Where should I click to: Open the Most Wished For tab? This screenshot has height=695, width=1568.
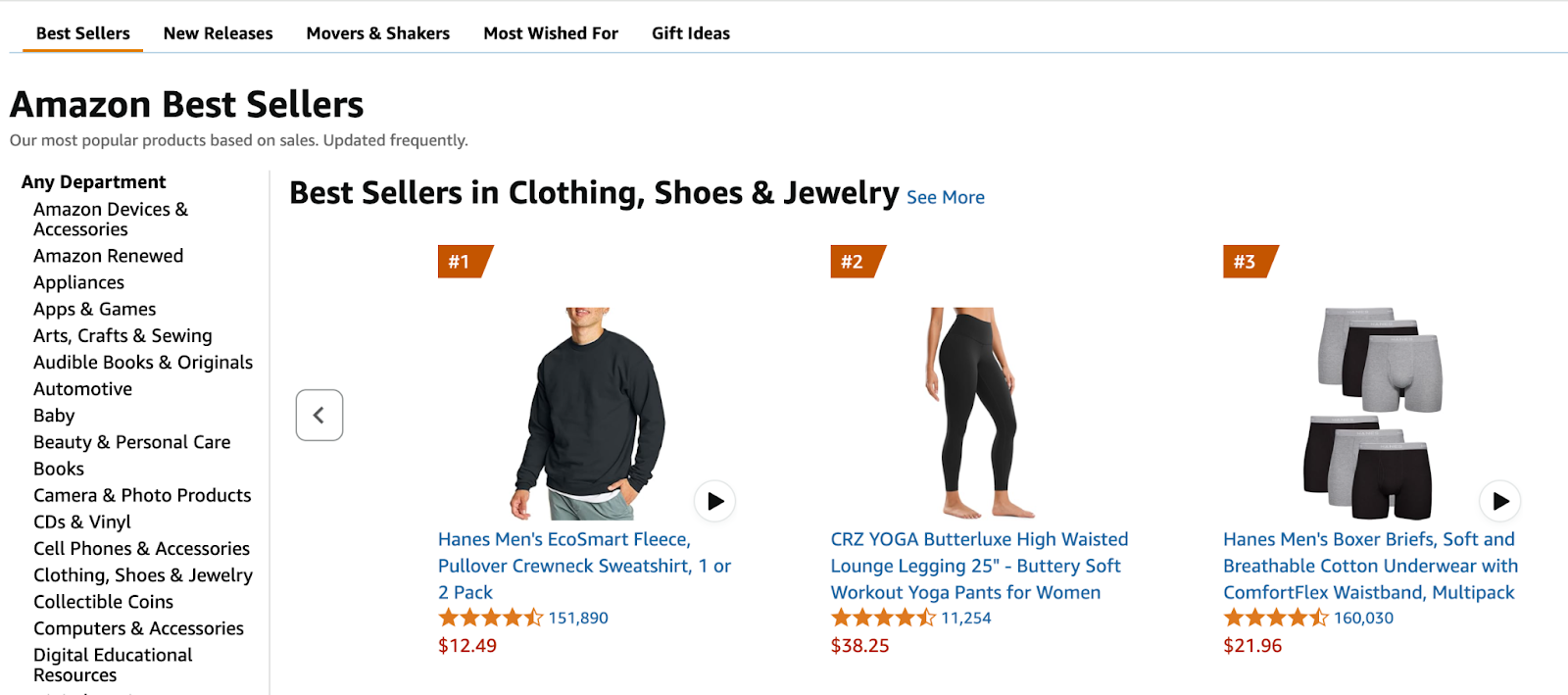click(x=551, y=32)
